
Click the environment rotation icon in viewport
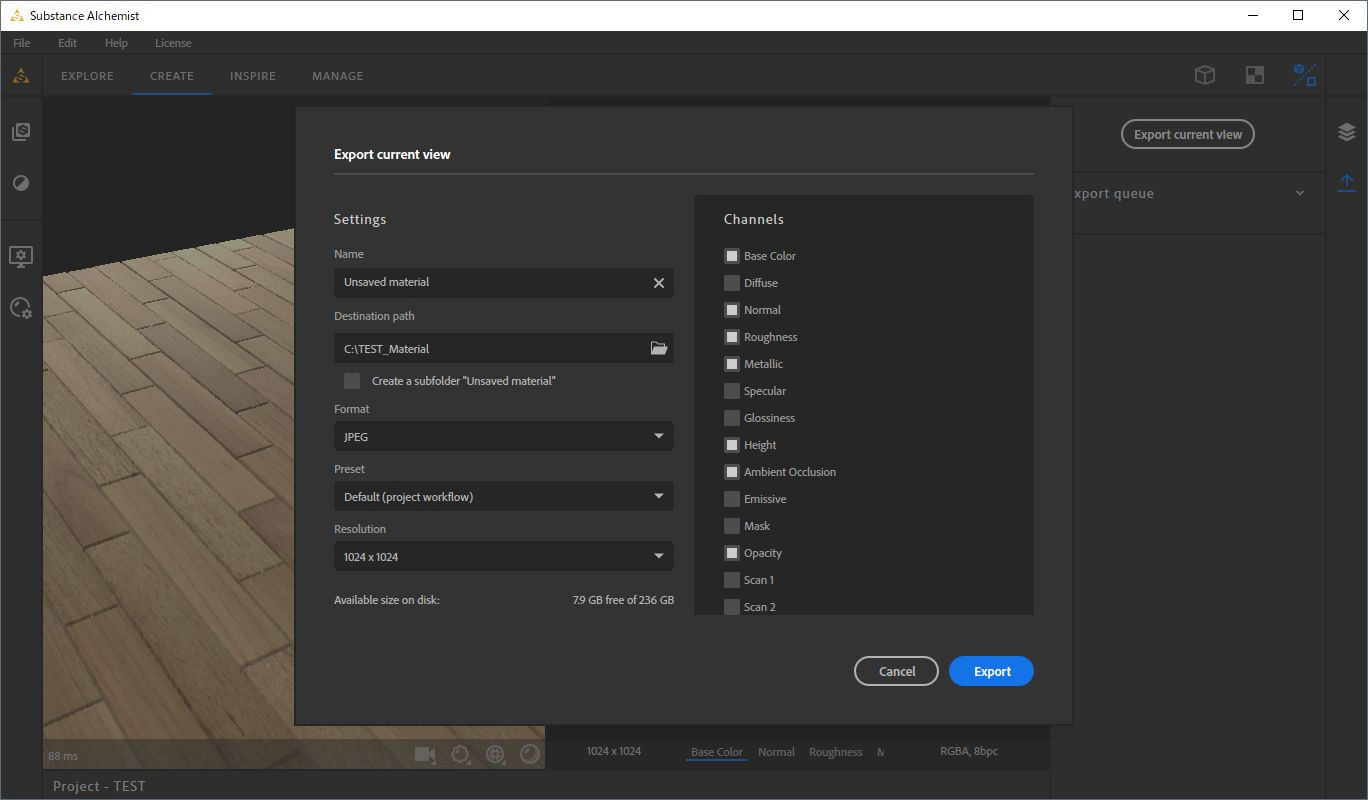point(460,754)
